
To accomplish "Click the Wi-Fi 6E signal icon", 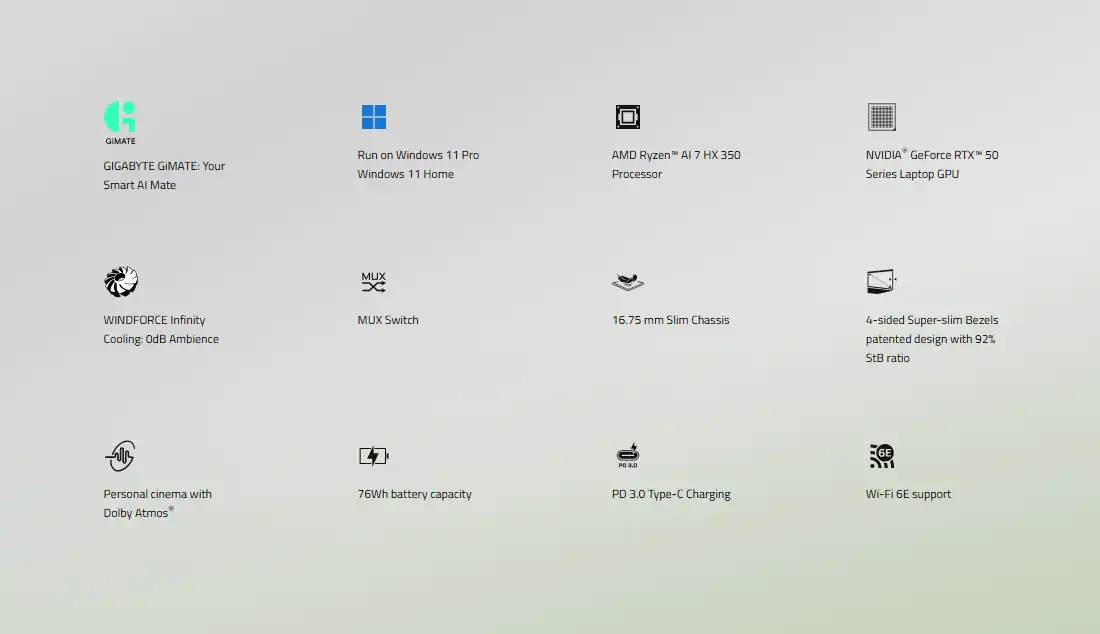I will (882, 456).
